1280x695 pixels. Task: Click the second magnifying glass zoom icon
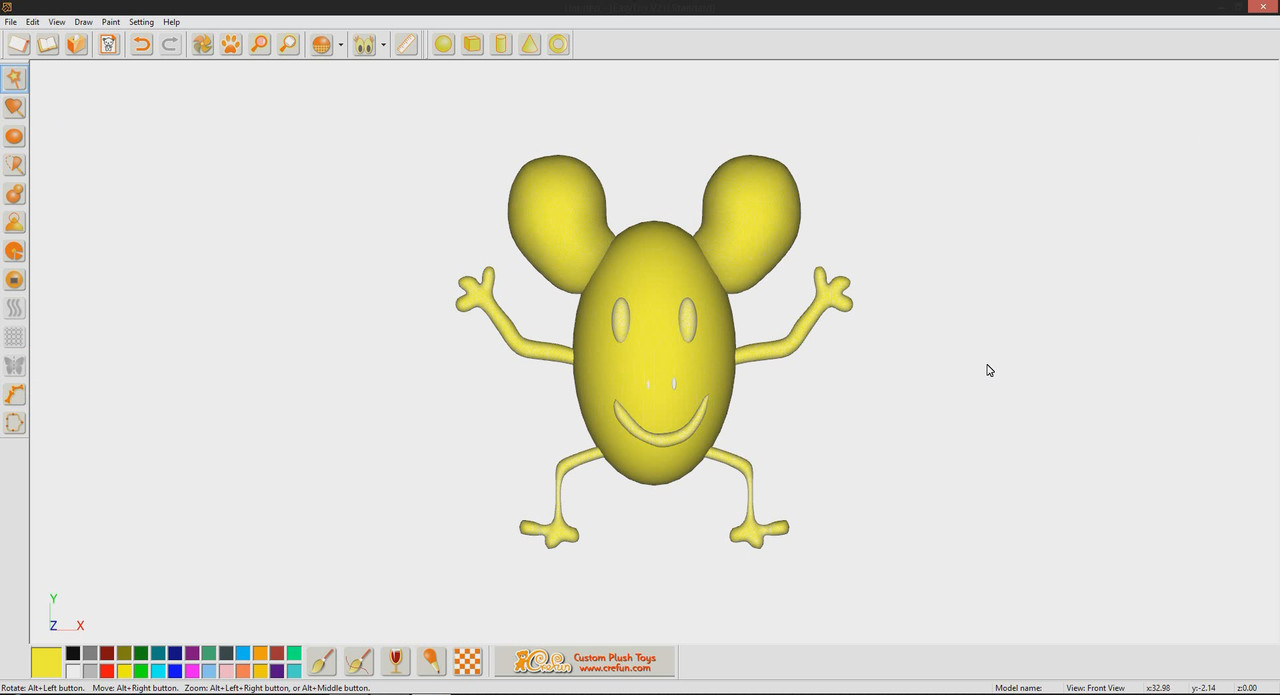(x=289, y=44)
